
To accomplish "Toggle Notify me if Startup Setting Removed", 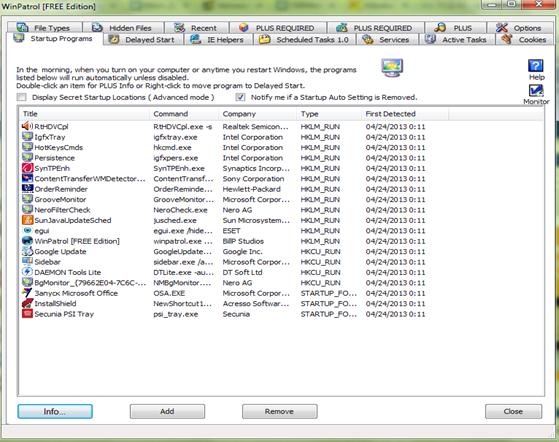I will point(241,97).
